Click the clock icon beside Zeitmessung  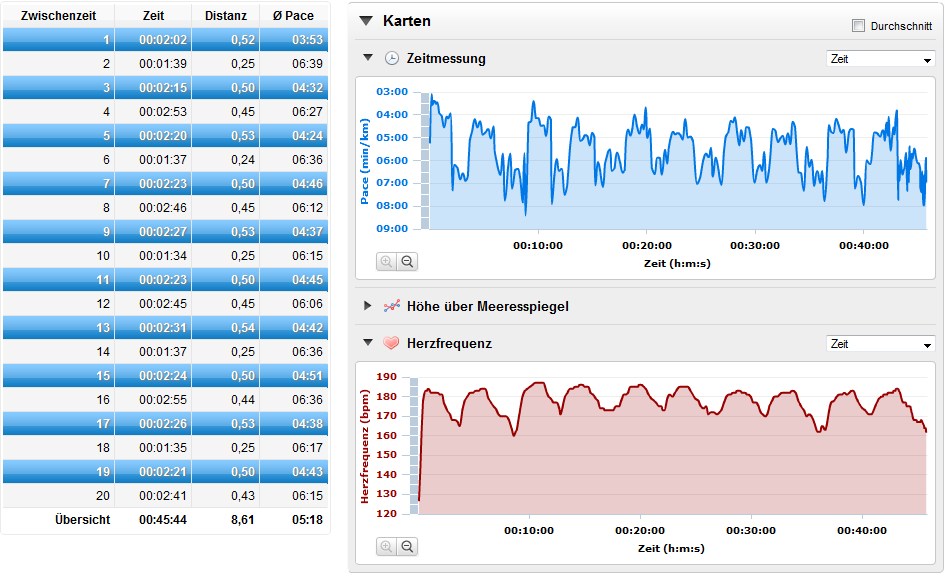(x=392, y=58)
